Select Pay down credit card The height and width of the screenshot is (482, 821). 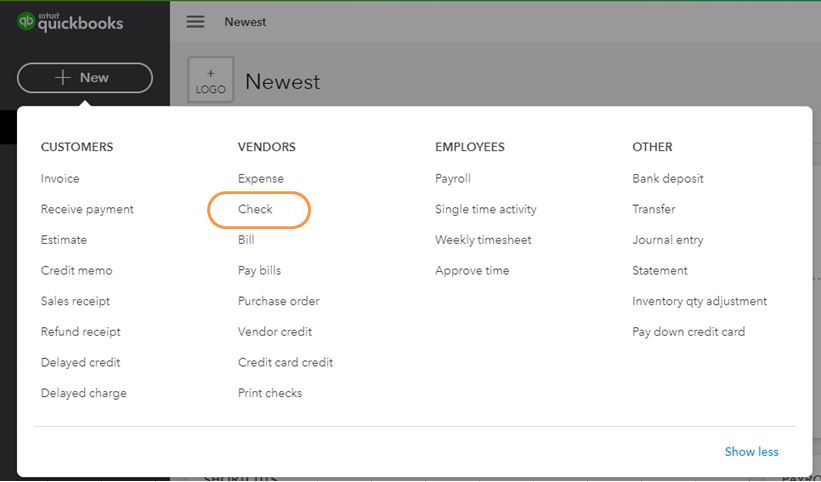pos(688,332)
